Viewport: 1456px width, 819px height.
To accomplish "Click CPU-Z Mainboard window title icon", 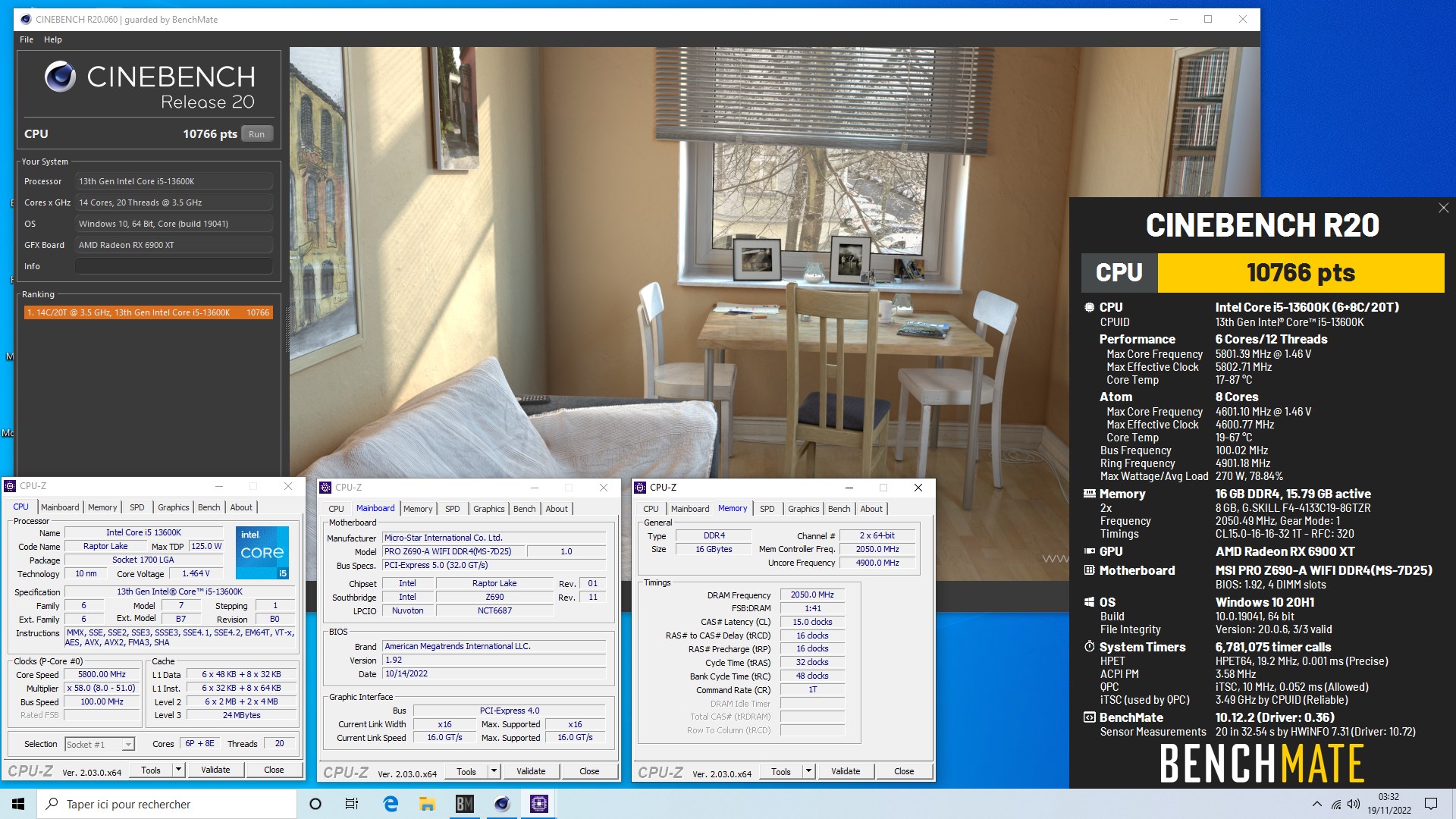I will [325, 488].
